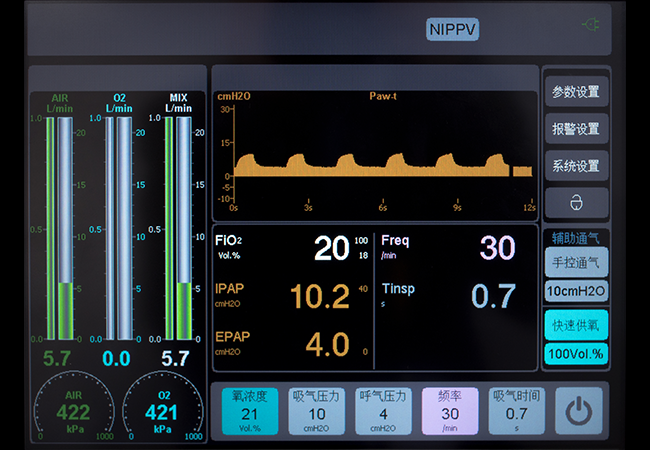Image resolution: width=650 pixels, height=450 pixels.
Task: Open the NIPPV ventilation mode selector
Action: pyautogui.click(x=452, y=29)
